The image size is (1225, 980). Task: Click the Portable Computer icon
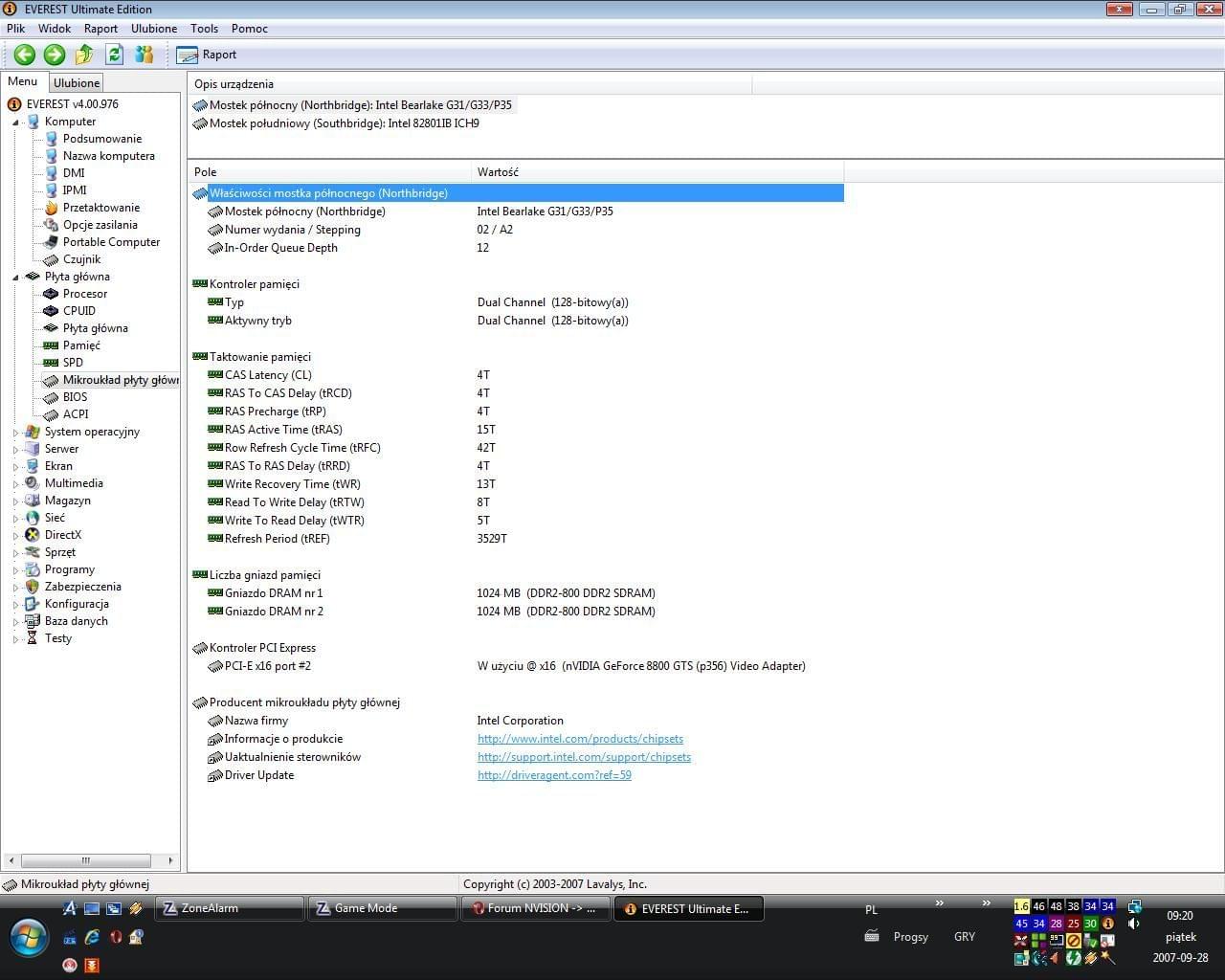pos(52,242)
